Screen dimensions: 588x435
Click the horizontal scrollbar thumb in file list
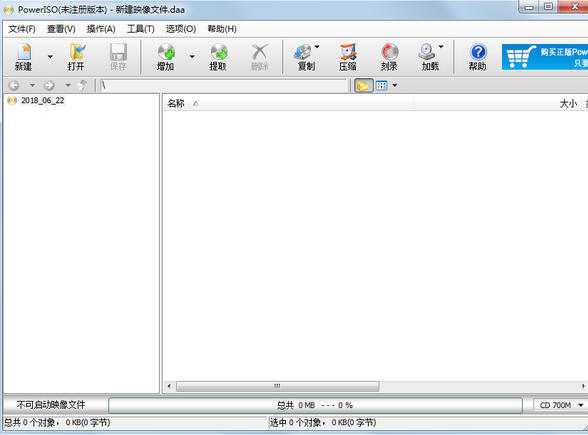278,386
